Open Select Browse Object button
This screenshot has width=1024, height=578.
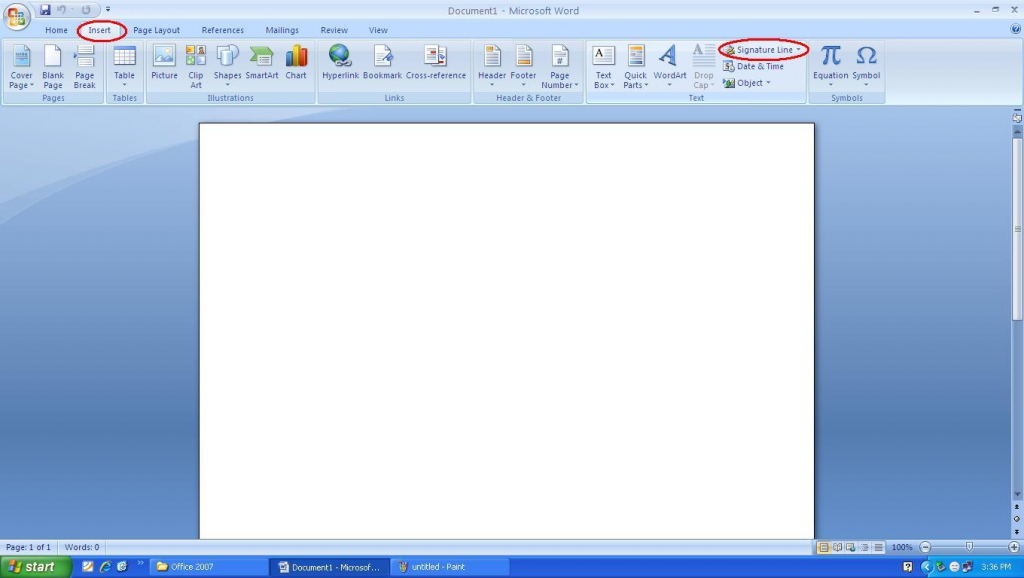coord(1016,519)
